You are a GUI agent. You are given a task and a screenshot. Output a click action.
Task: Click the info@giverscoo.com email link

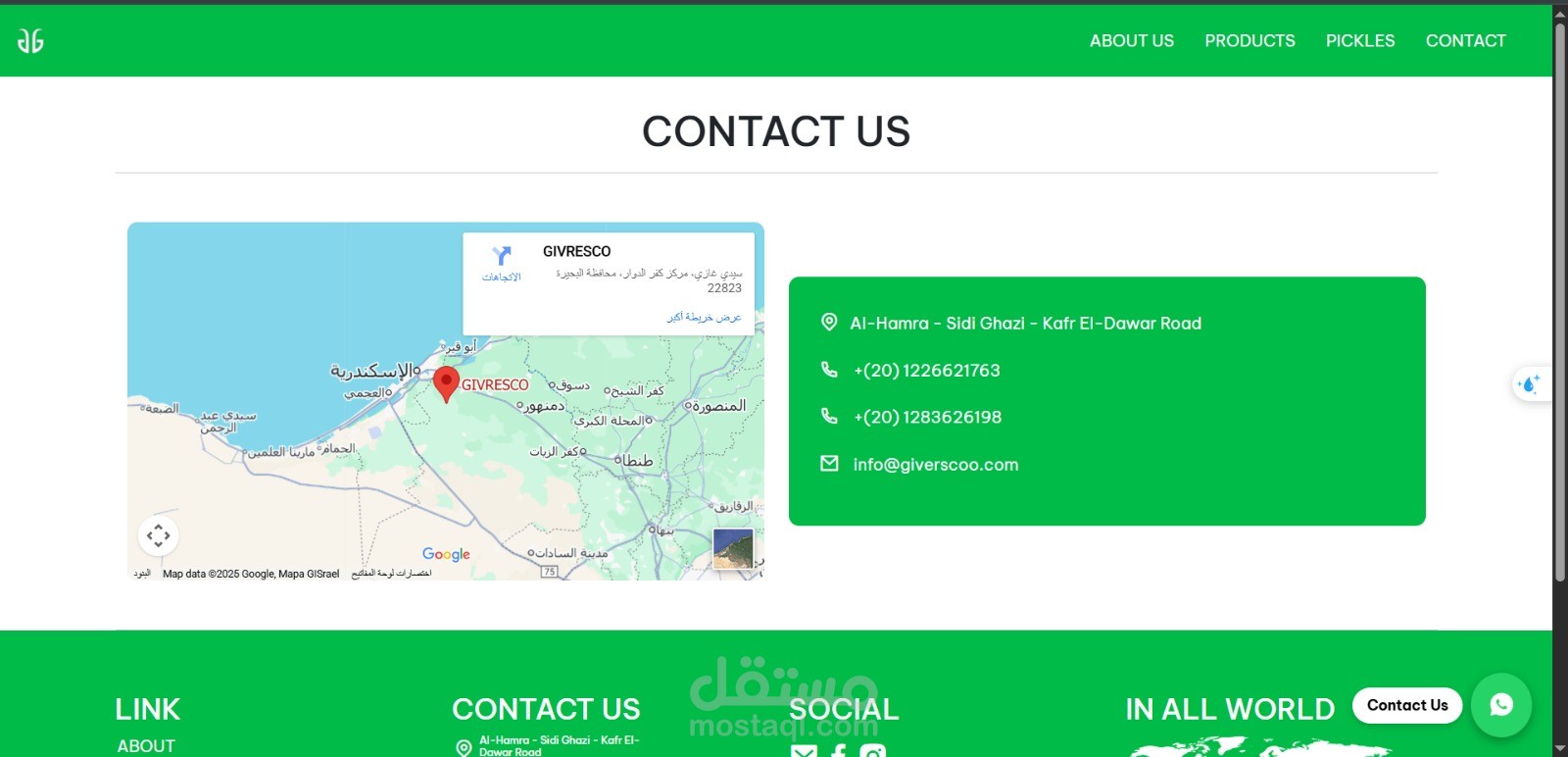pos(936,465)
